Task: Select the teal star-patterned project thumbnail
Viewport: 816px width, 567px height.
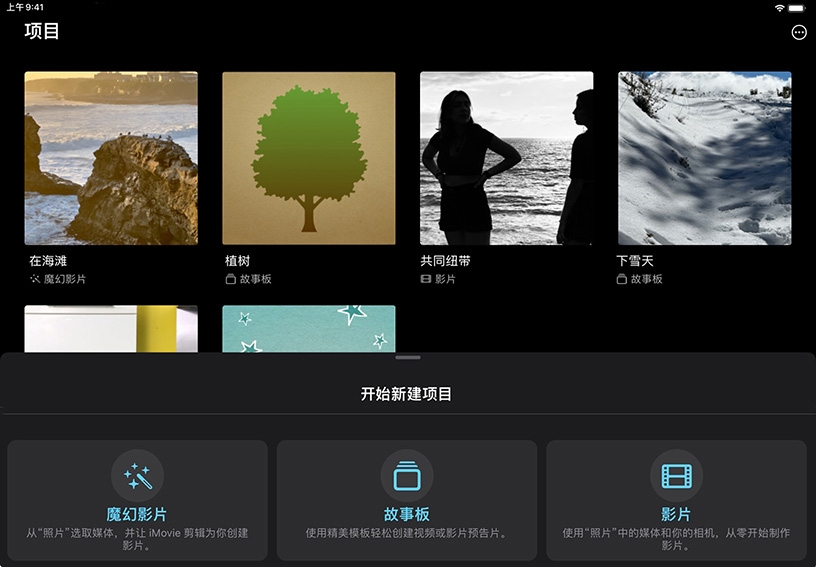Action: click(308, 328)
